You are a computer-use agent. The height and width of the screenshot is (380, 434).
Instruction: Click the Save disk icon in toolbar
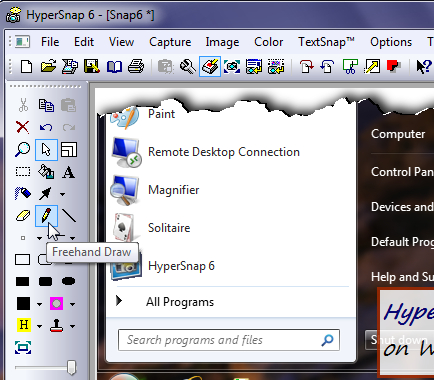[92, 67]
